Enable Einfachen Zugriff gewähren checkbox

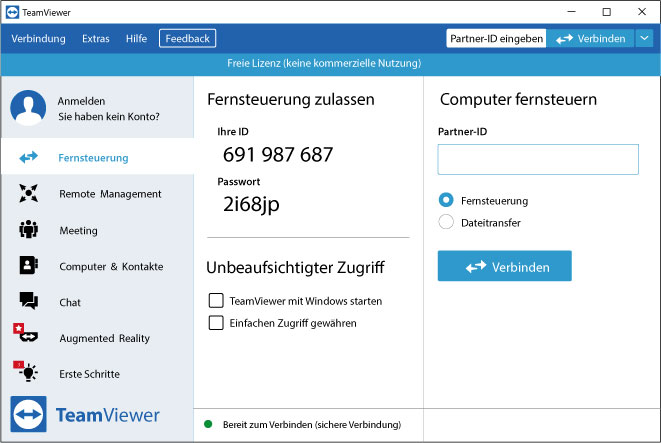tap(216, 323)
